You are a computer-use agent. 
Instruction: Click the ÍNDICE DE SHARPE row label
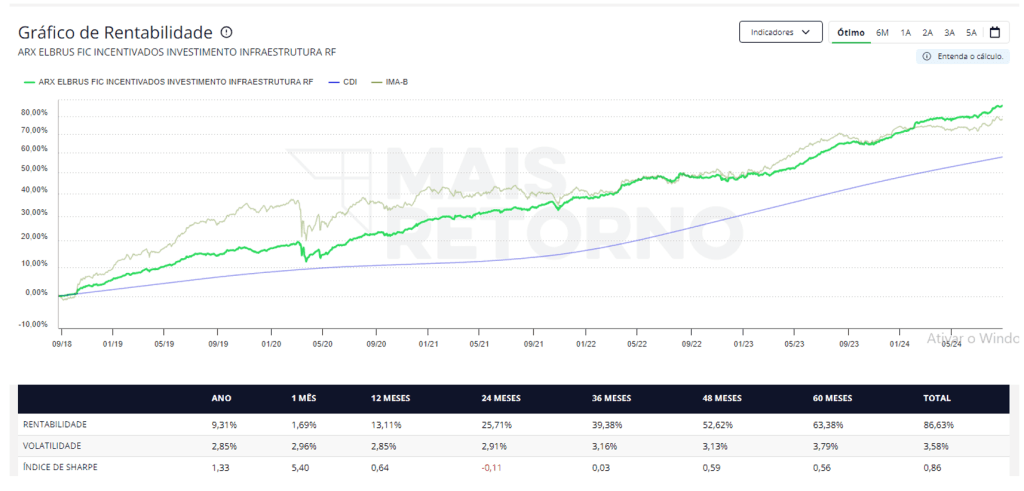coord(61,467)
